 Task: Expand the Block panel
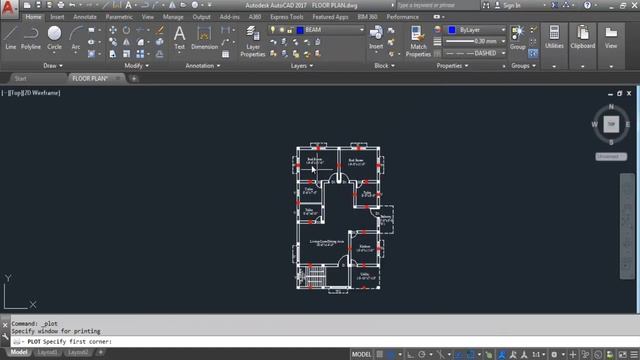pos(384,66)
